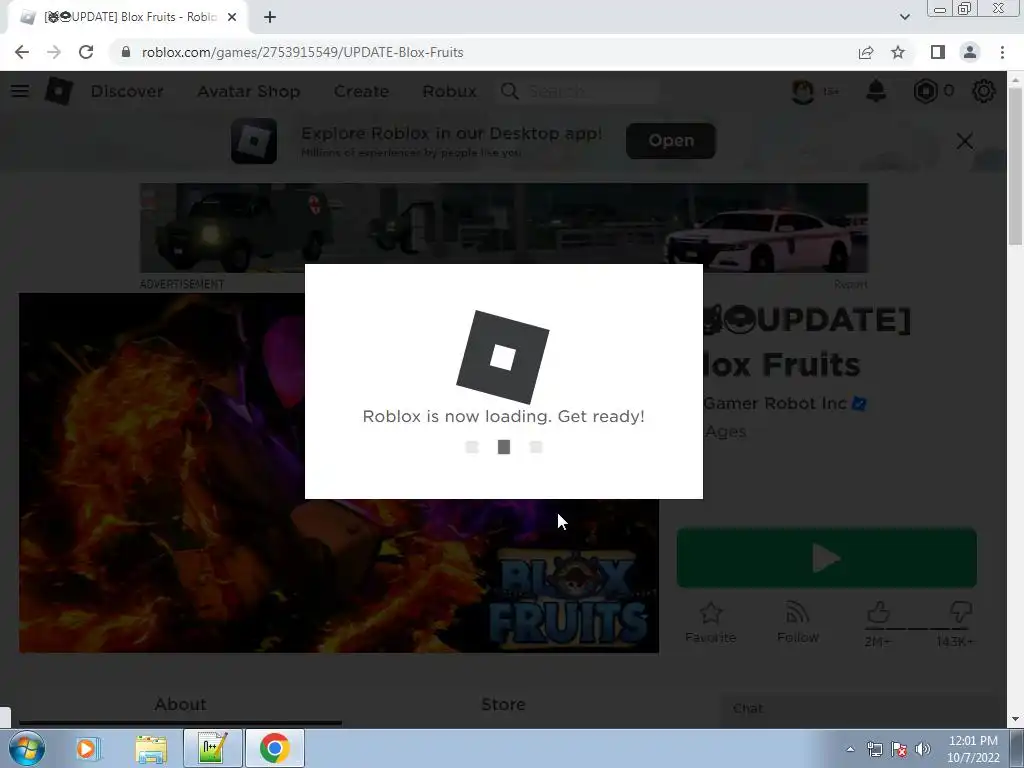Open Gamer Robot Inc creator link
The width and height of the screenshot is (1024, 768).
click(x=775, y=404)
